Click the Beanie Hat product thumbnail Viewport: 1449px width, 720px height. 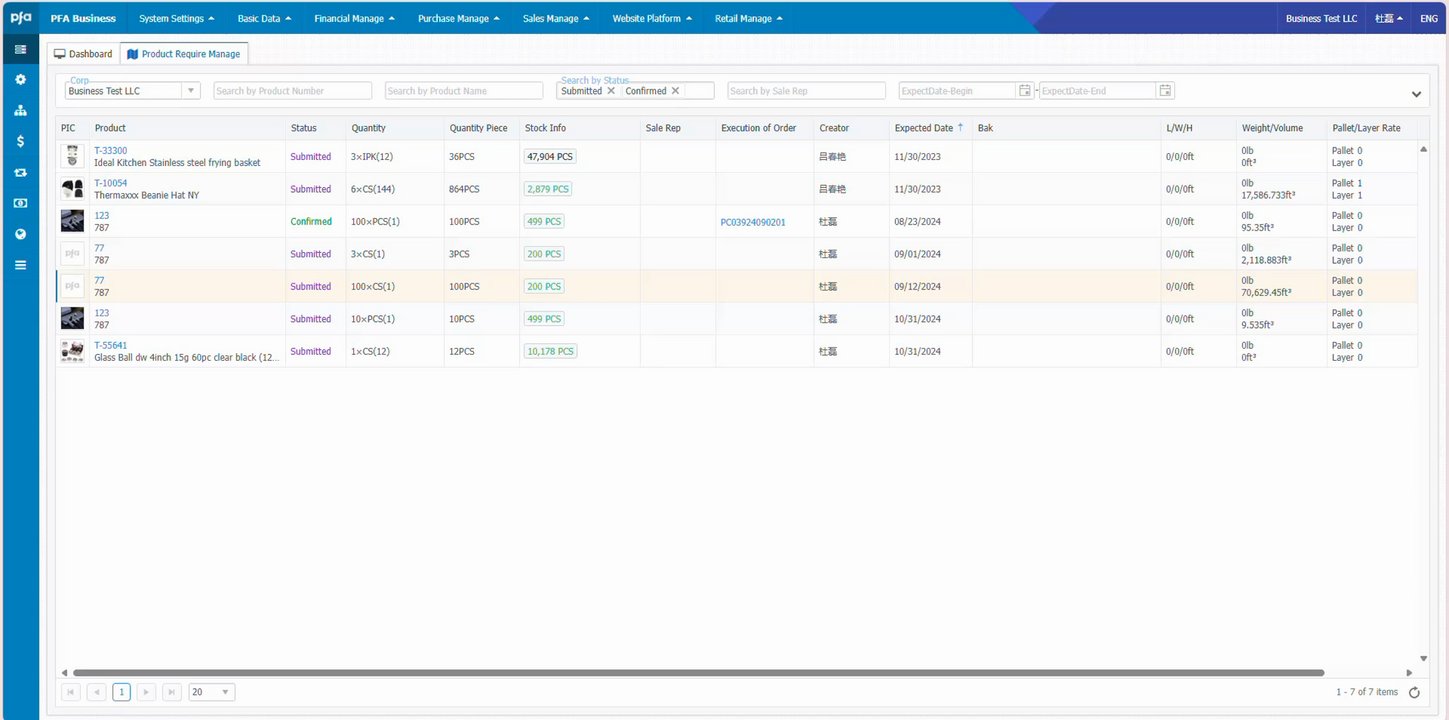pos(72,189)
